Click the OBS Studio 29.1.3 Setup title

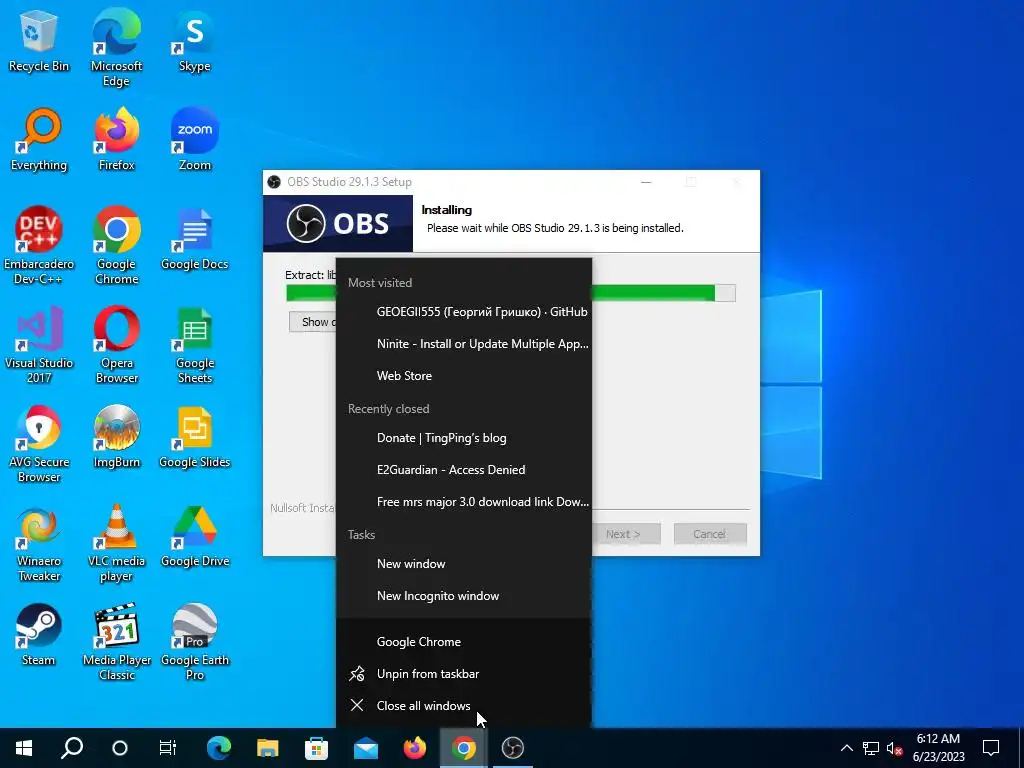349,182
